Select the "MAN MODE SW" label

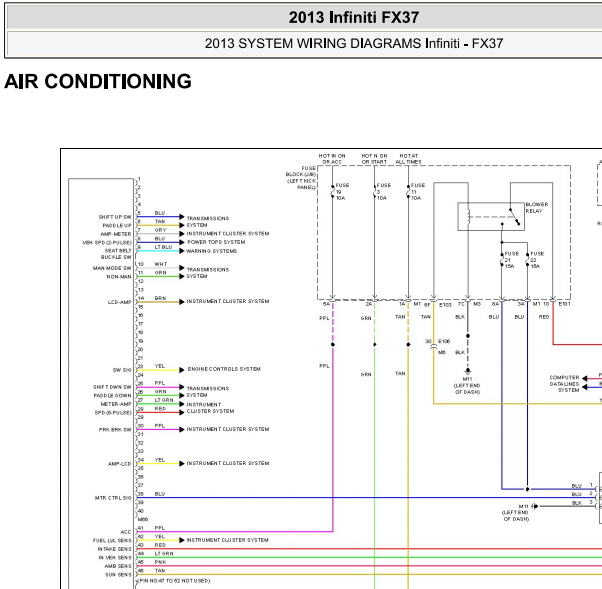(112, 268)
